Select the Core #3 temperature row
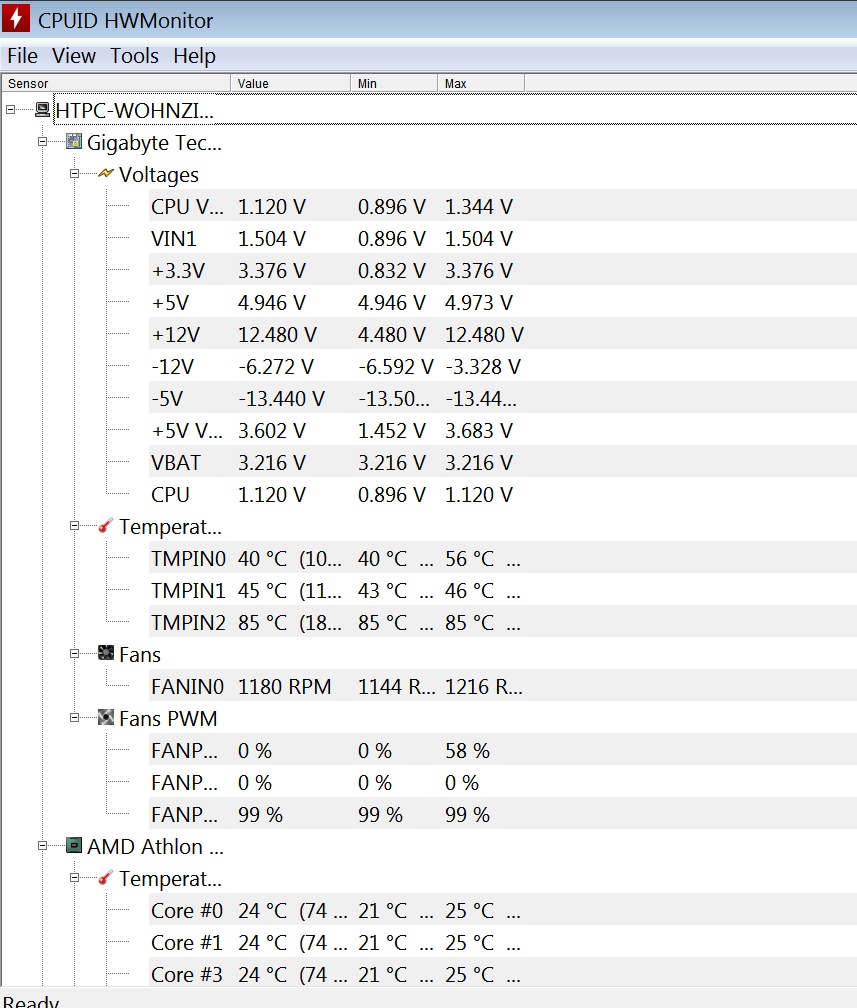Image resolution: width=857 pixels, height=1008 pixels. click(x=502, y=974)
